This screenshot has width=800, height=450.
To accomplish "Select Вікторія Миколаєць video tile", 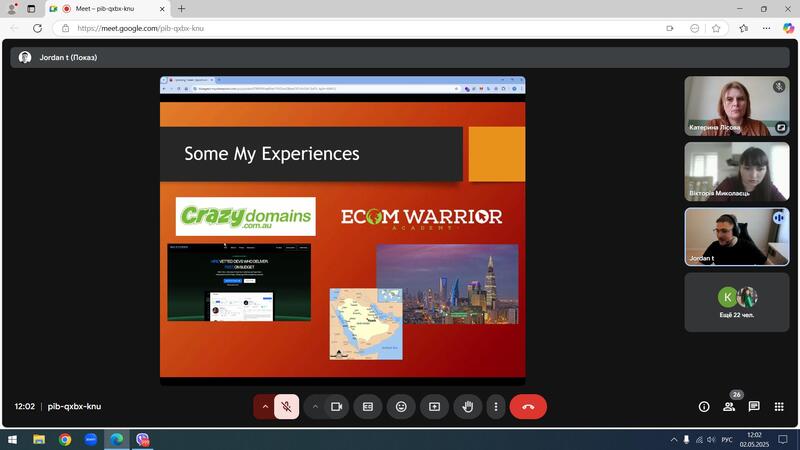I will [x=737, y=171].
